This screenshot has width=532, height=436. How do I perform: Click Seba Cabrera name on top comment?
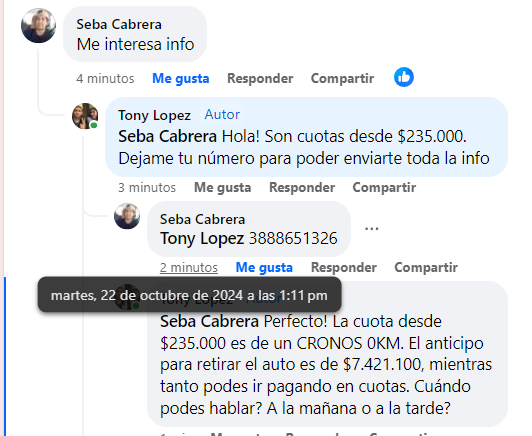(119, 24)
